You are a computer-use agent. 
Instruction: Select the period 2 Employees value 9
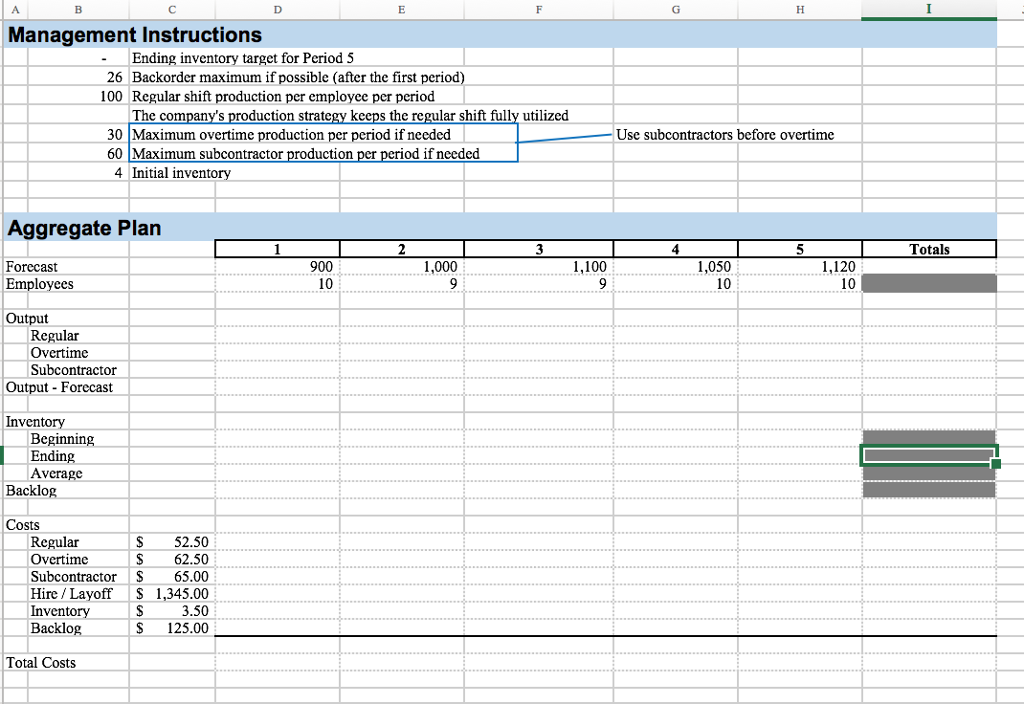coord(402,283)
